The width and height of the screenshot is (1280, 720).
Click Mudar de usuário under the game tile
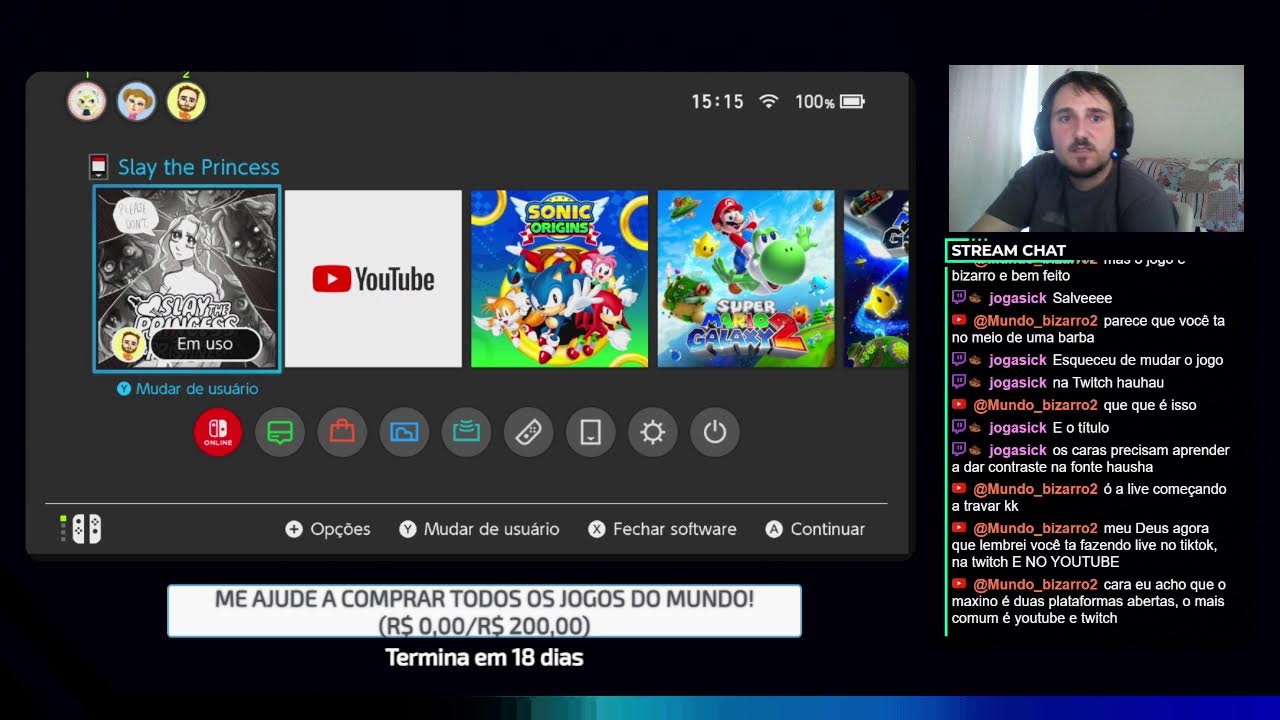point(188,389)
